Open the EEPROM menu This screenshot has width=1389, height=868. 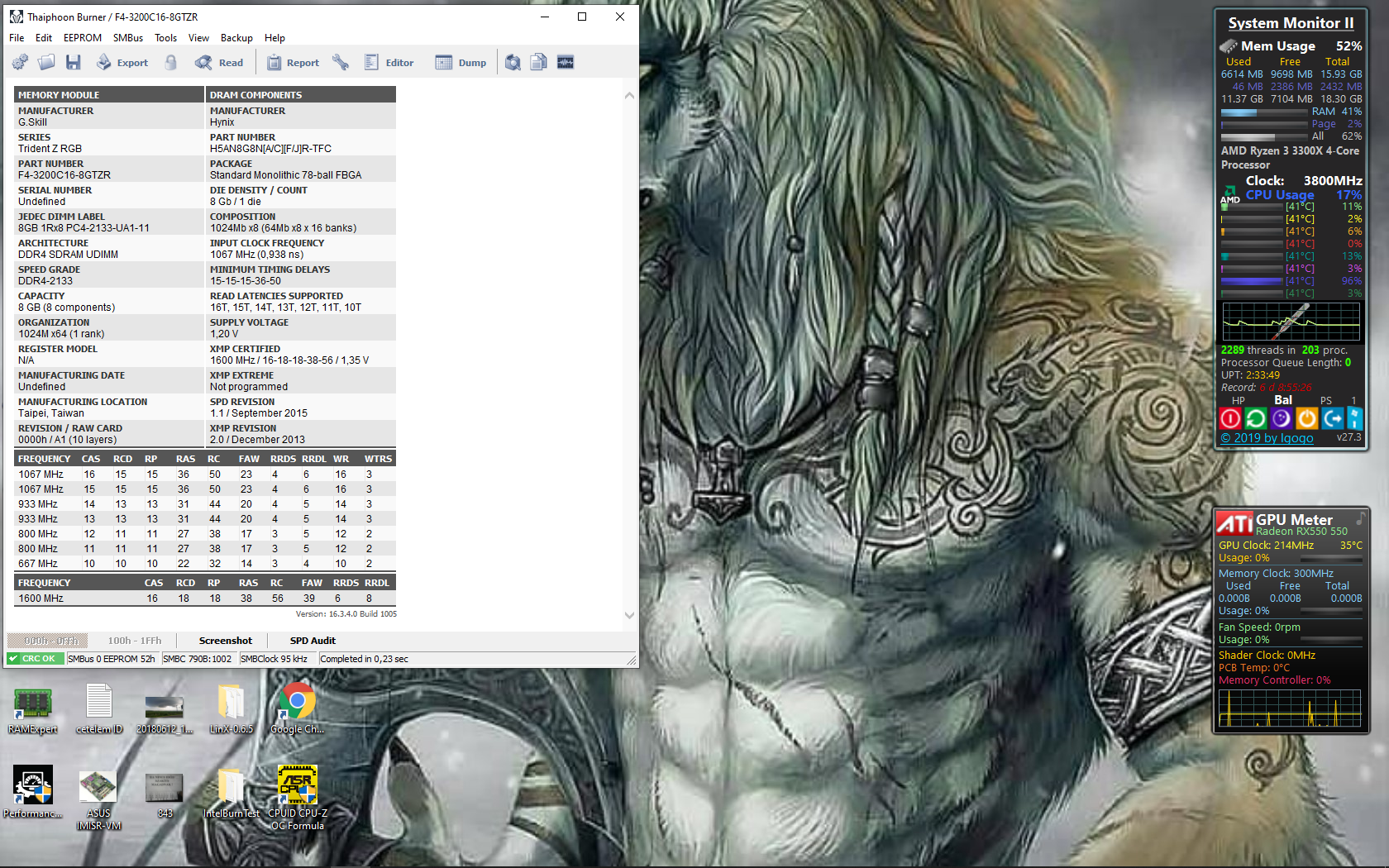coord(83,38)
